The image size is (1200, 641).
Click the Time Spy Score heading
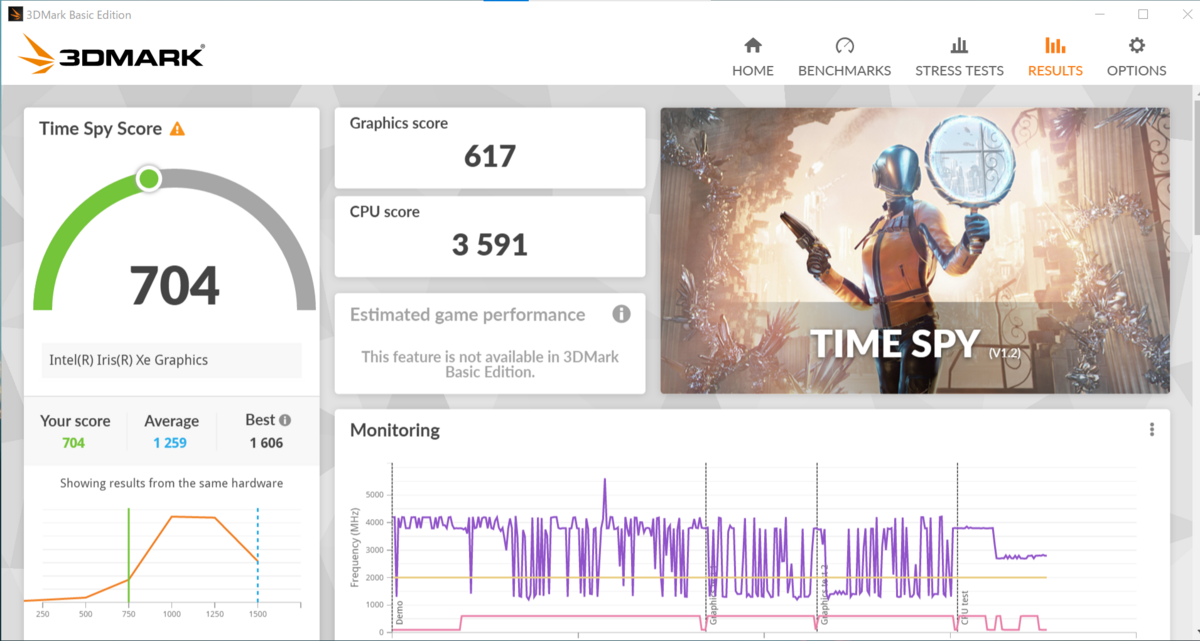(x=100, y=129)
